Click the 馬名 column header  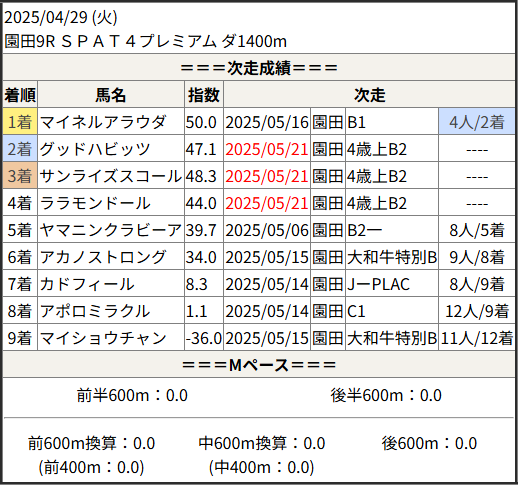111,95
